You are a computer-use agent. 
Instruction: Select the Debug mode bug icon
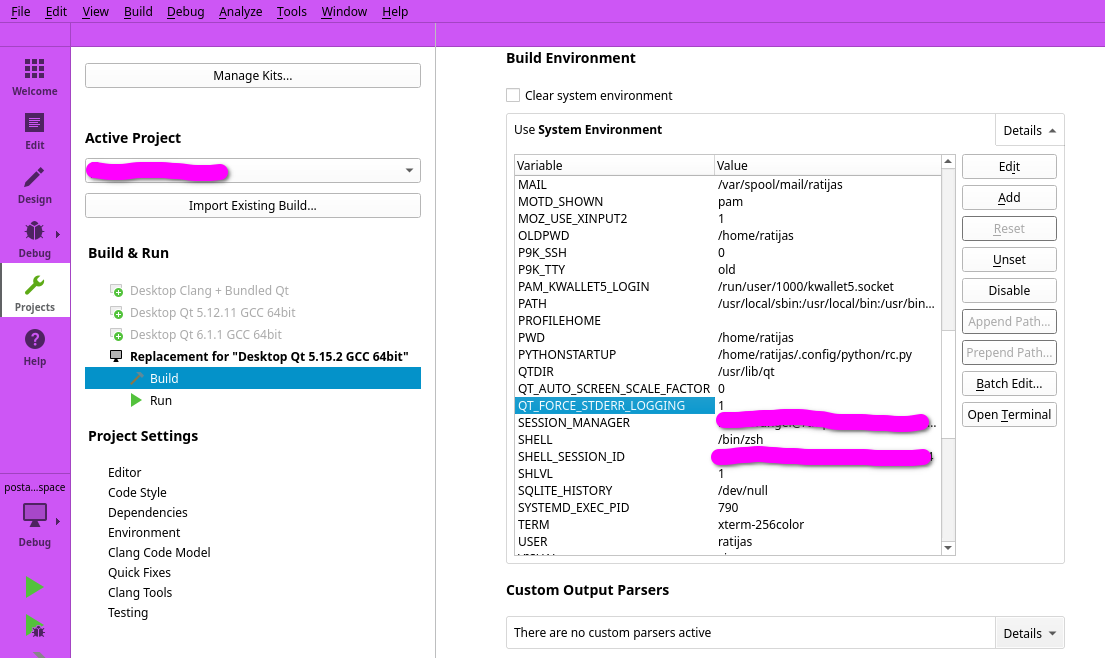[34, 232]
